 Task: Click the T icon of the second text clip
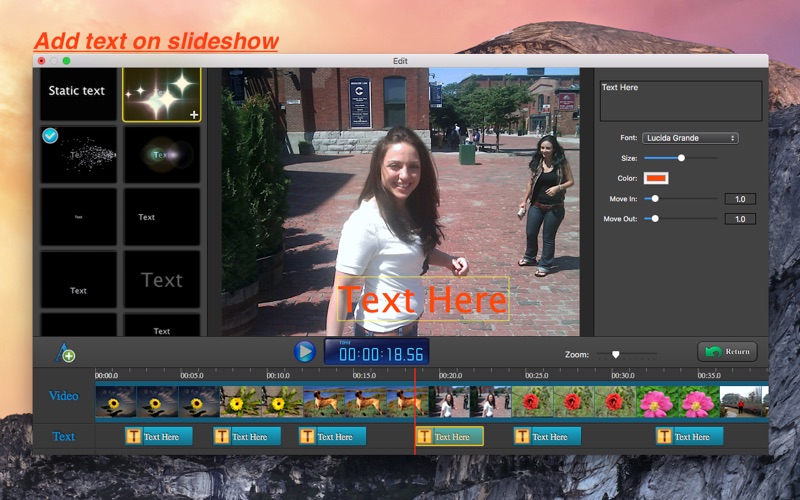click(221, 436)
